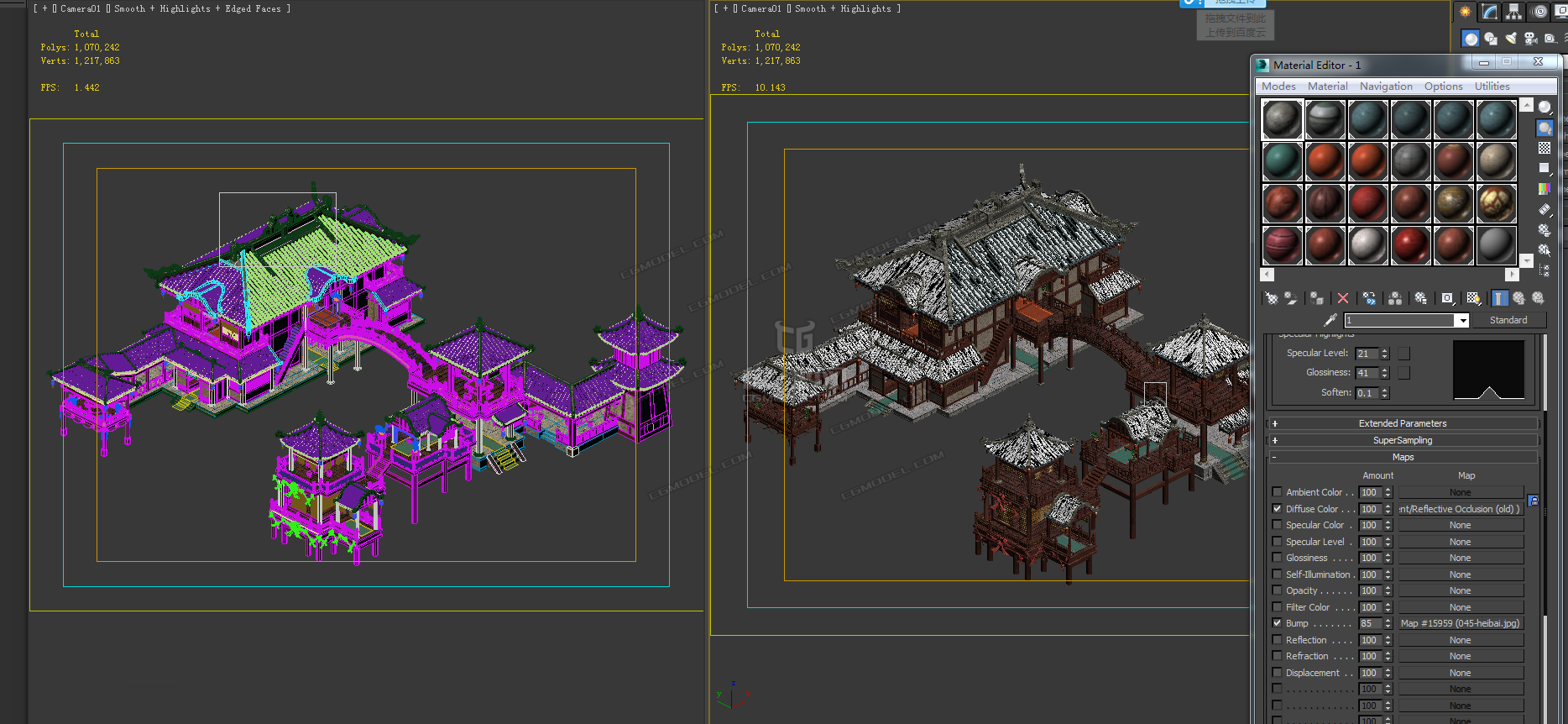Select the Helpers tape-measure category icon

(x=1550, y=39)
